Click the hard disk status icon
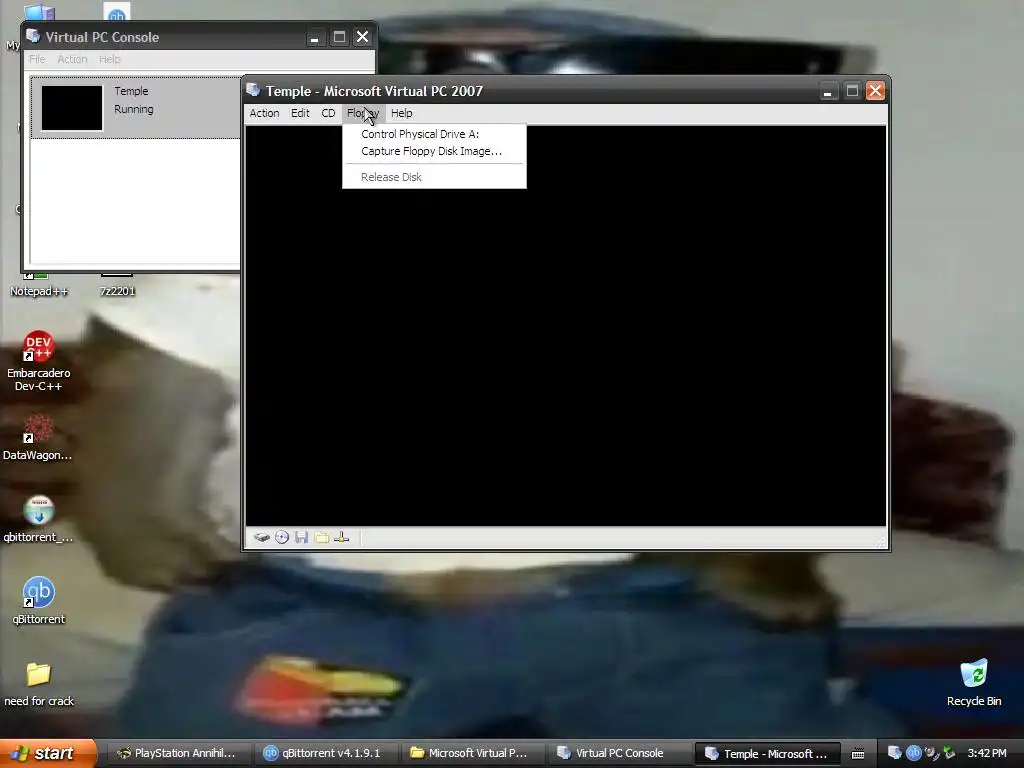The height and width of the screenshot is (768, 1024). tap(262, 537)
